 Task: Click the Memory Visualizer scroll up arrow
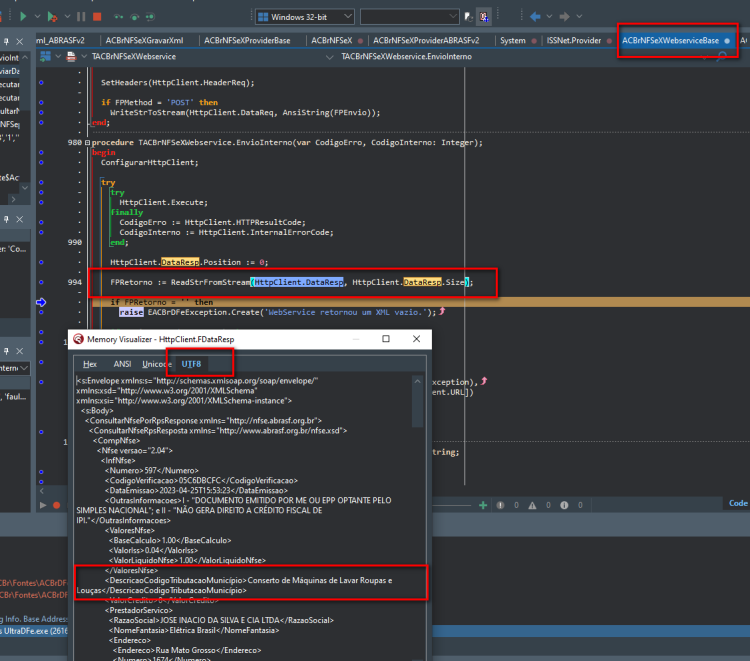click(418, 381)
